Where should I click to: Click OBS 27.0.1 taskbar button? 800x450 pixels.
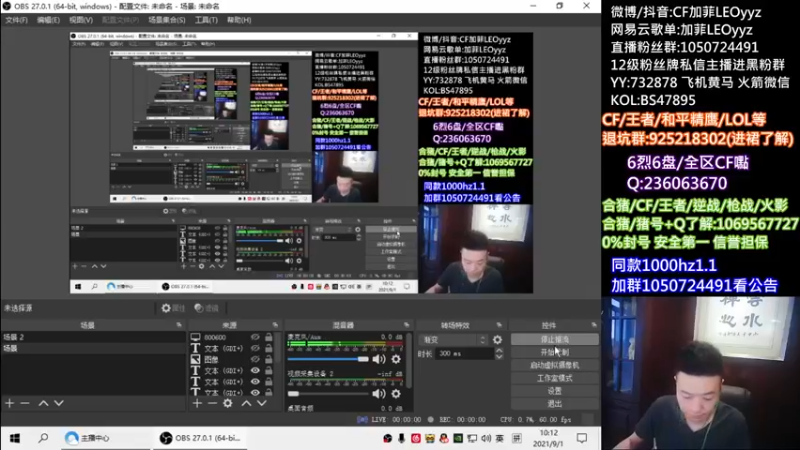(200, 438)
